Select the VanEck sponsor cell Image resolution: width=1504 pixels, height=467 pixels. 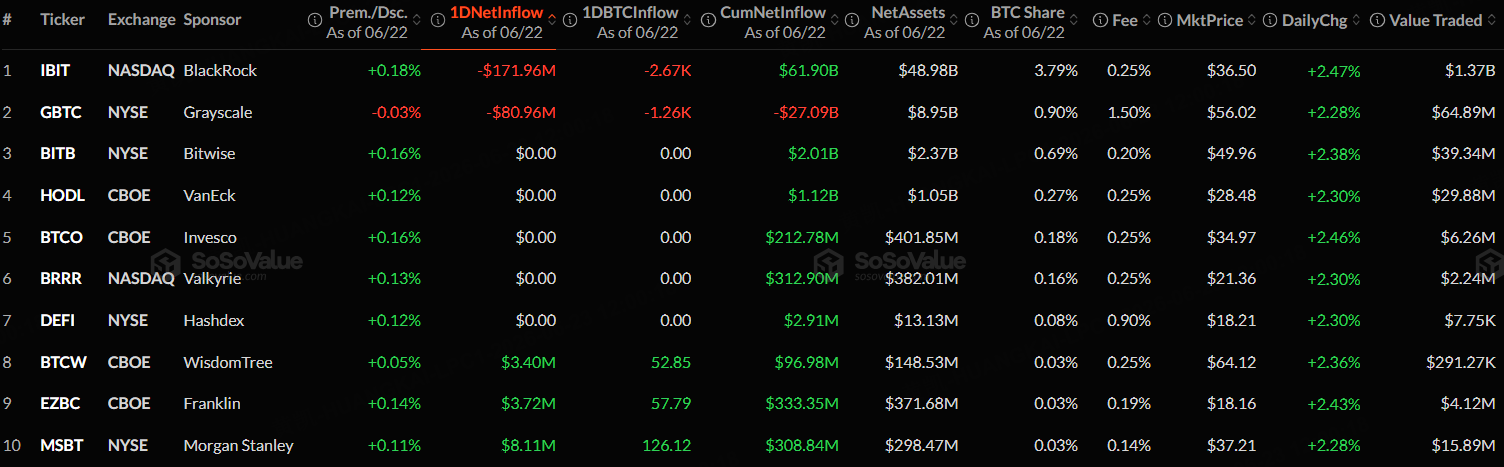[210, 195]
